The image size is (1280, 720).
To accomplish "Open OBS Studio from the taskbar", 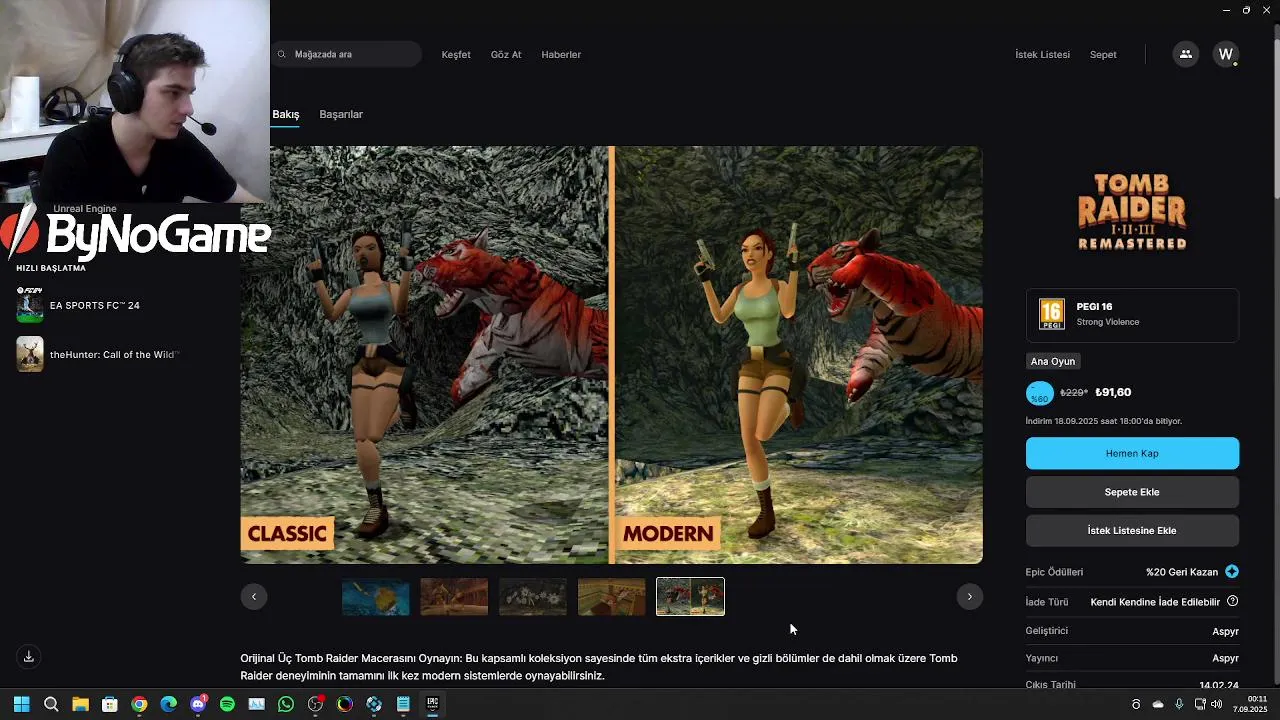I will [x=315, y=704].
